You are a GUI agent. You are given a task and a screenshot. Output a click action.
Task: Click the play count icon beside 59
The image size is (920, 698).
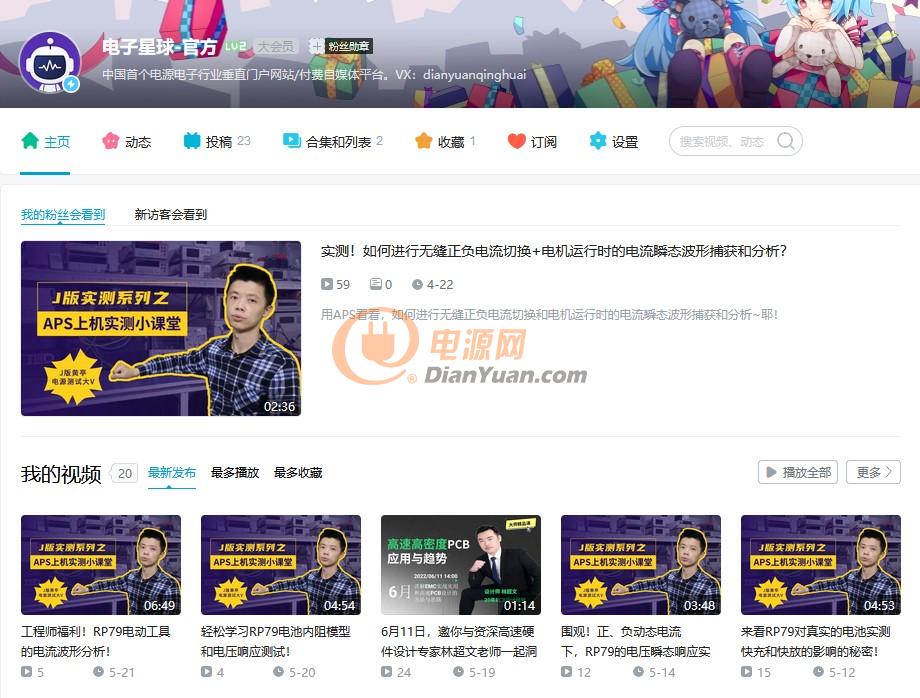pos(326,284)
